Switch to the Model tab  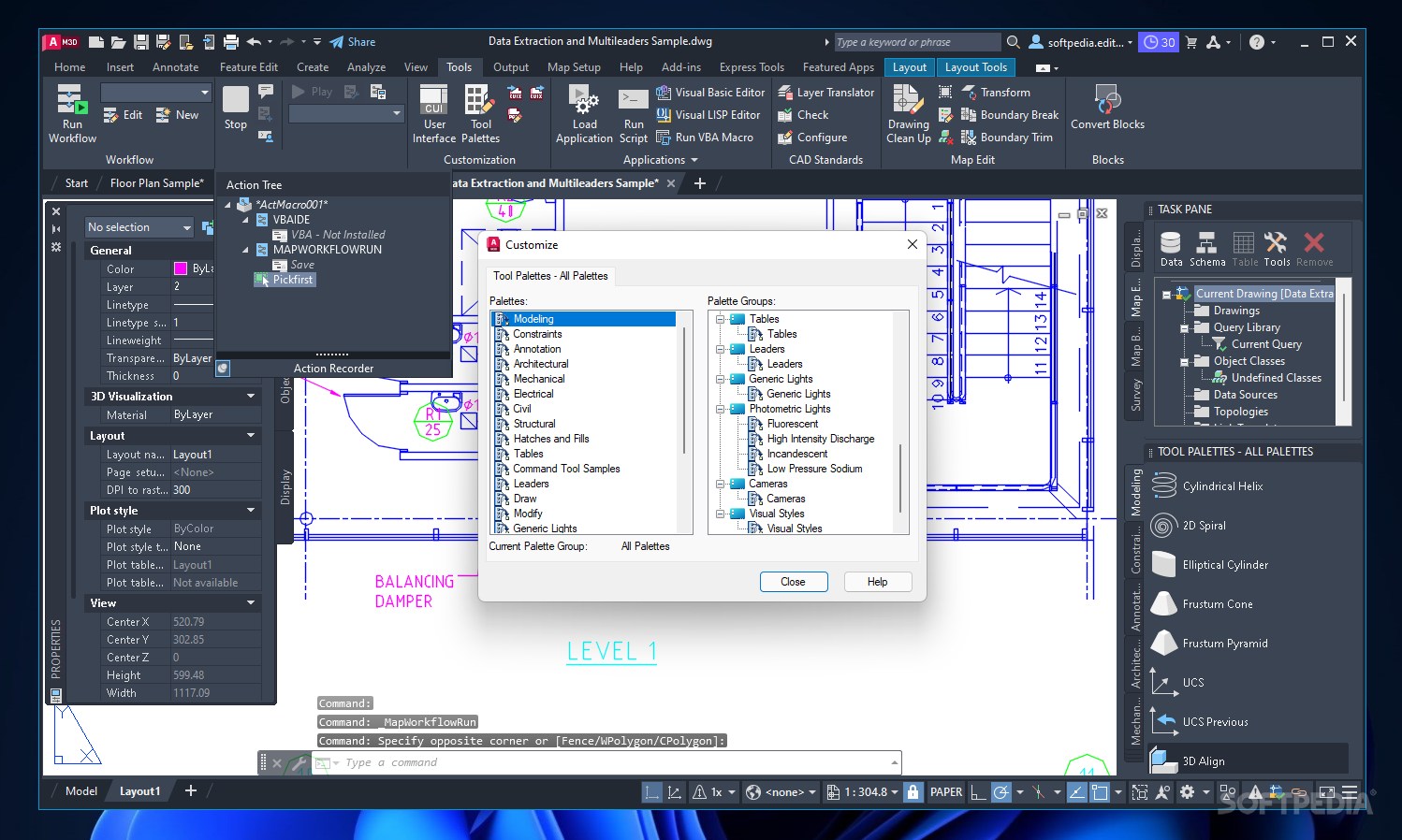80,791
